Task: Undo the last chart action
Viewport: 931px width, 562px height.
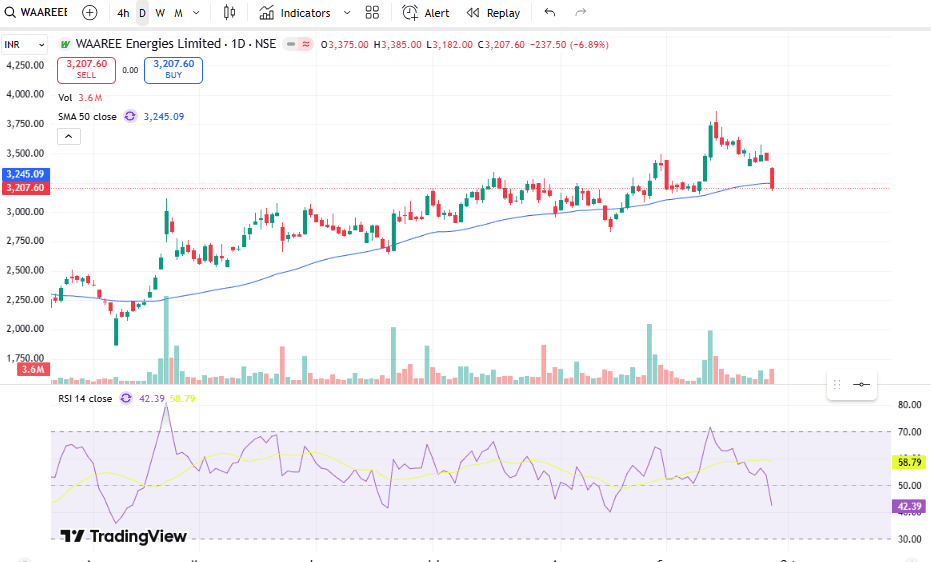Action: click(550, 12)
